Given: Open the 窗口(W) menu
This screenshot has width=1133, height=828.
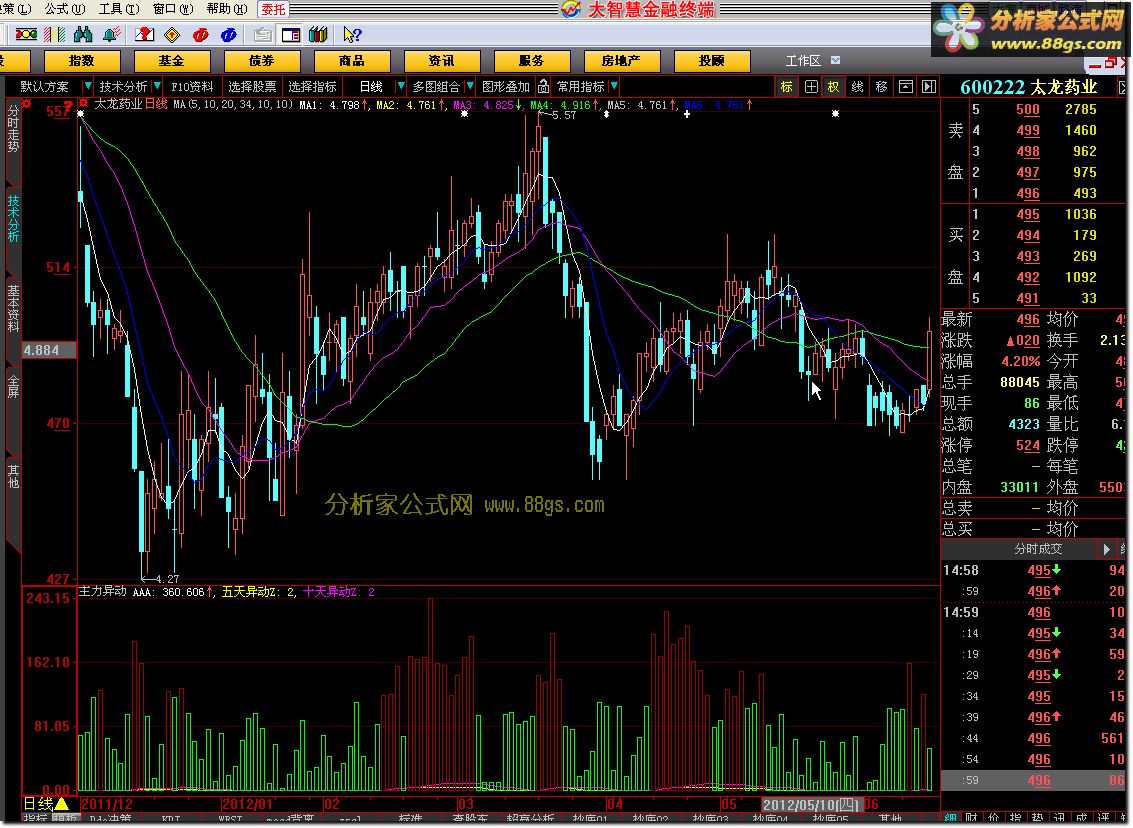Looking at the screenshot, I should point(173,9).
